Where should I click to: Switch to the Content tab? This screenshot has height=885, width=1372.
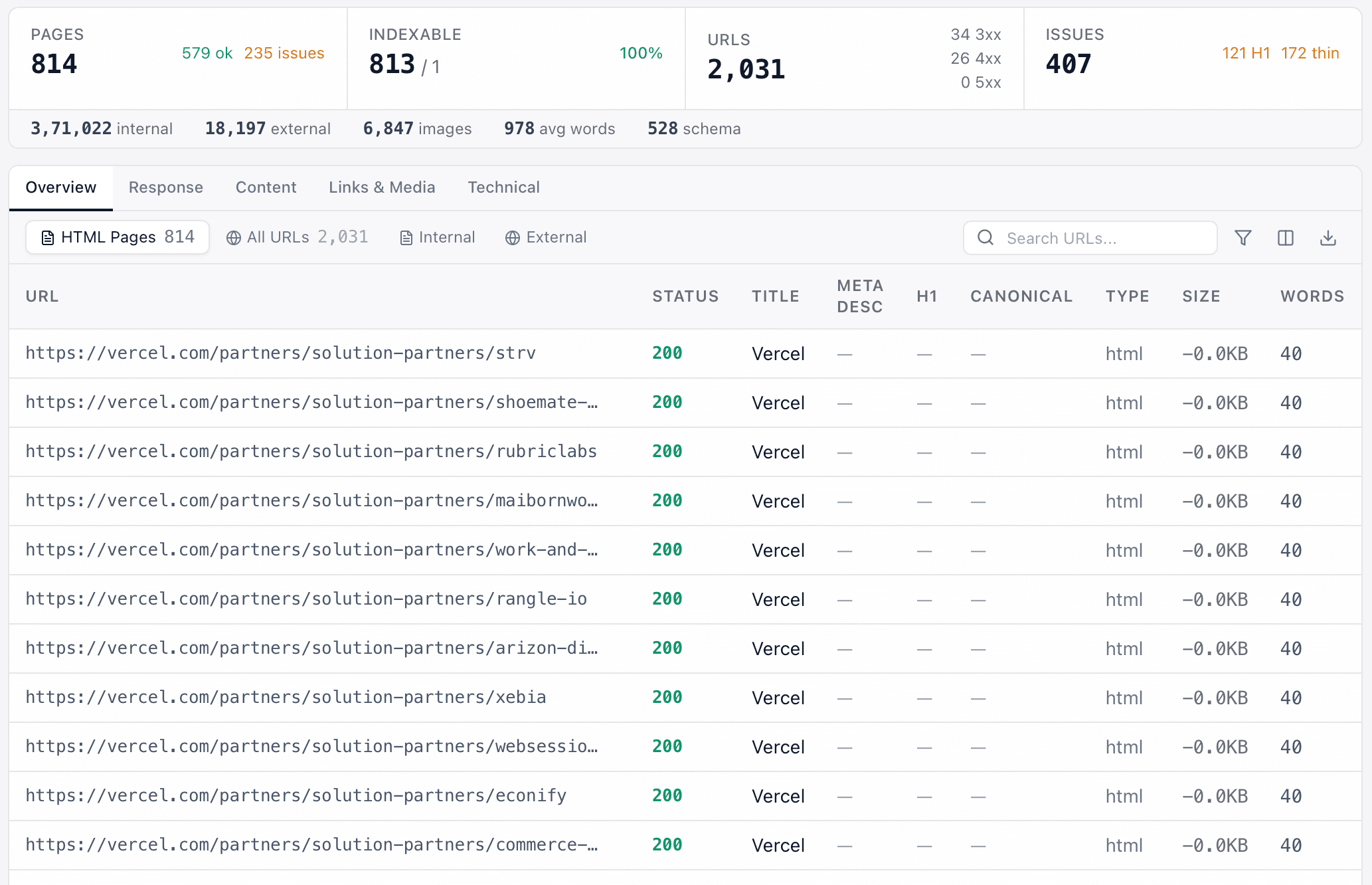266,187
